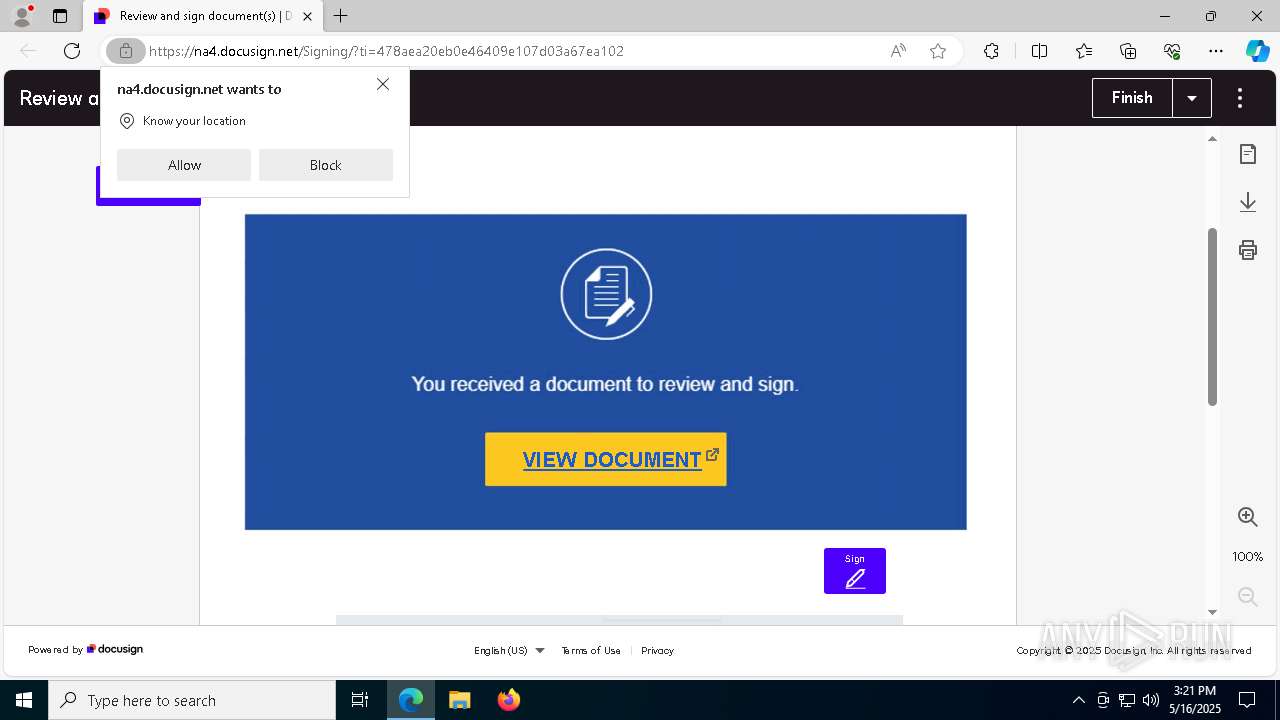Screen dimensions: 1280x720
Task: Click the document vertical scrollbar thumb
Action: (1212, 317)
